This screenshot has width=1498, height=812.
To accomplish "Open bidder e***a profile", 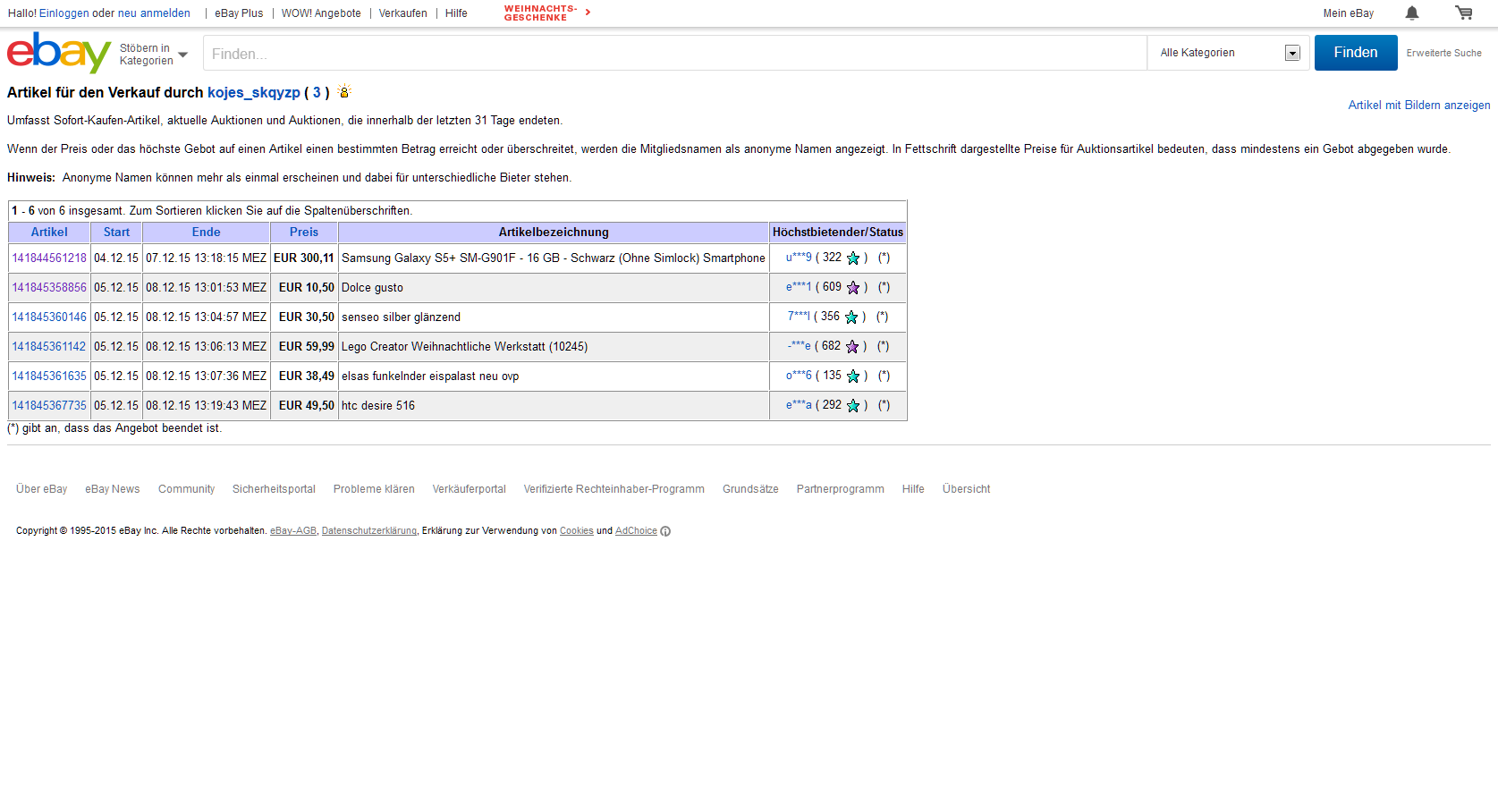I will [799, 405].
